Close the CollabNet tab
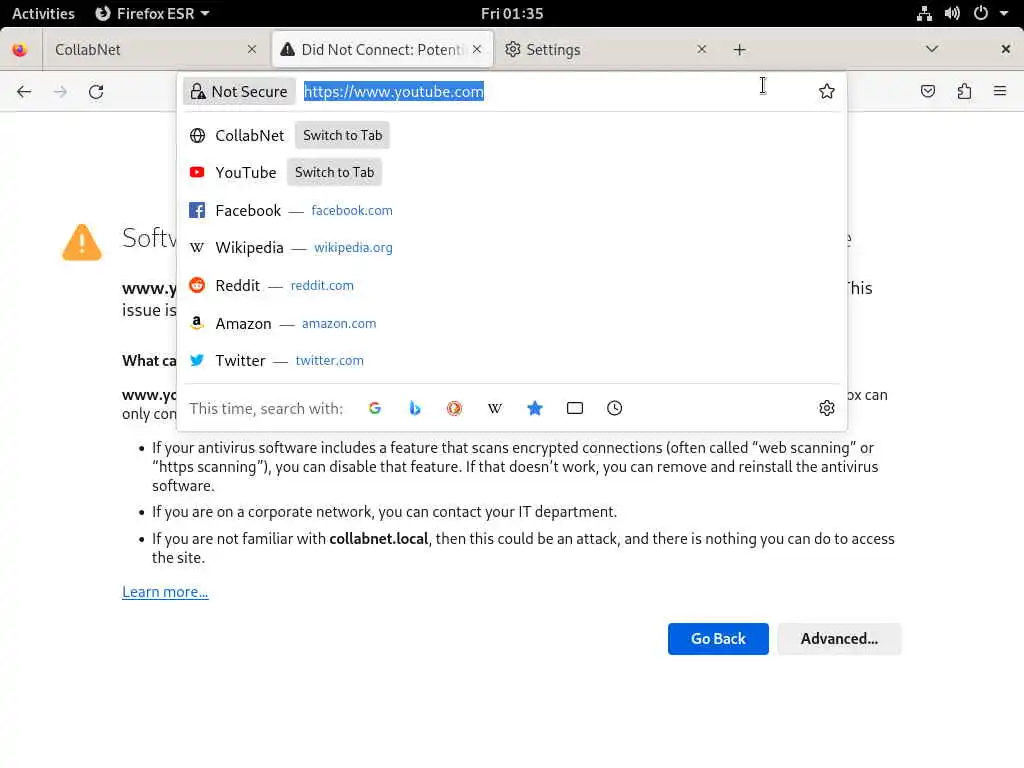1024x768 pixels. (x=252, y=49)
